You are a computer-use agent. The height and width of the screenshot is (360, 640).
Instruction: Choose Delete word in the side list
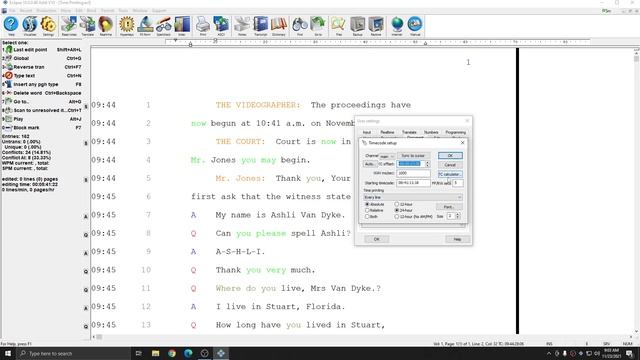pyautogui.click(x=42, y=93)
